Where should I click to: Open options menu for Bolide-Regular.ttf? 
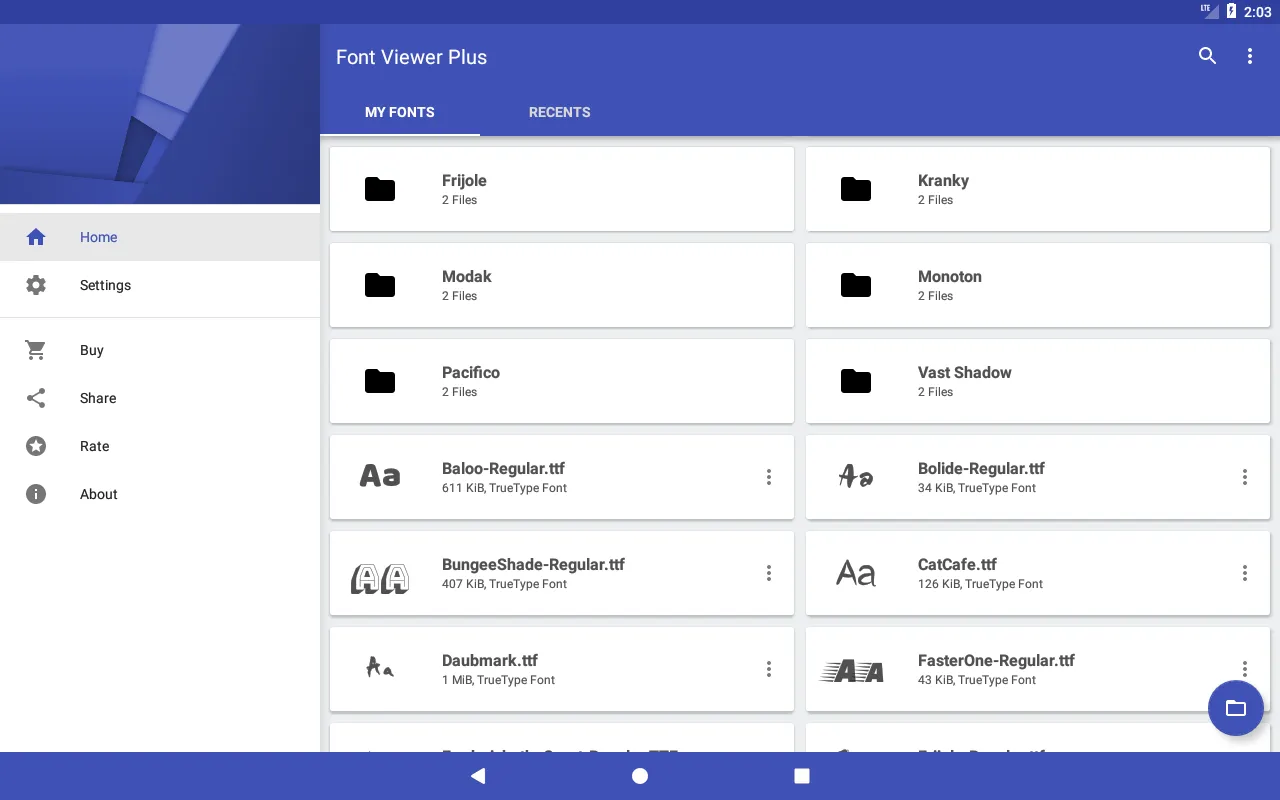click(x=1244, y=477)
